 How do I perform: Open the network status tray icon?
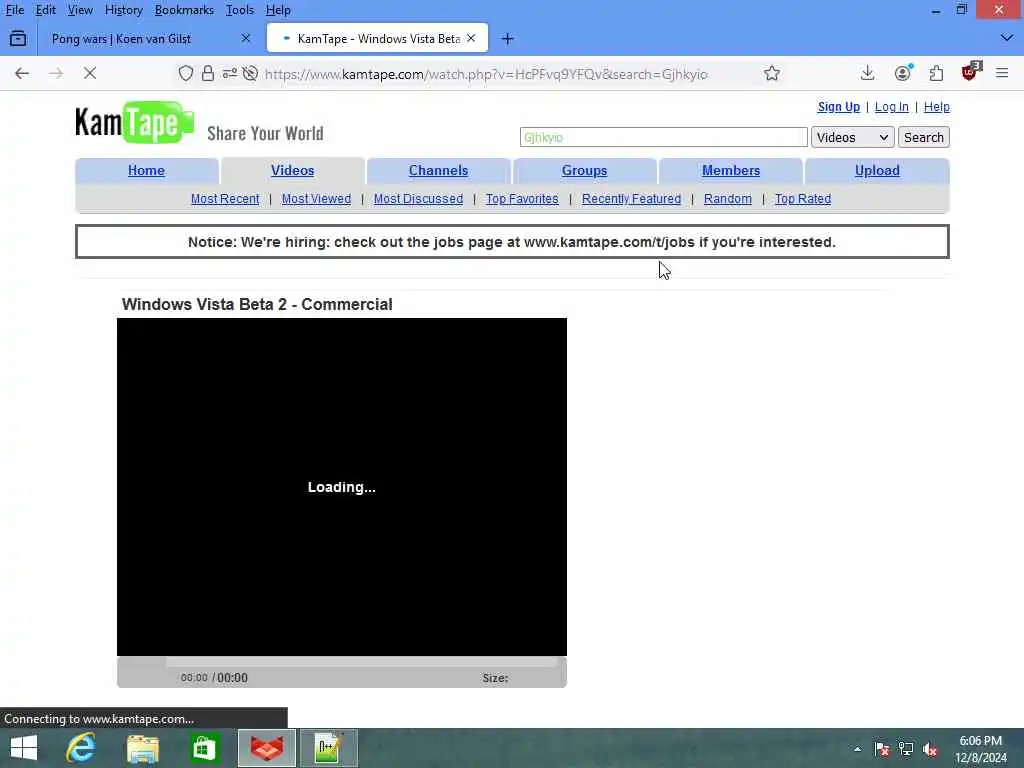906,749
